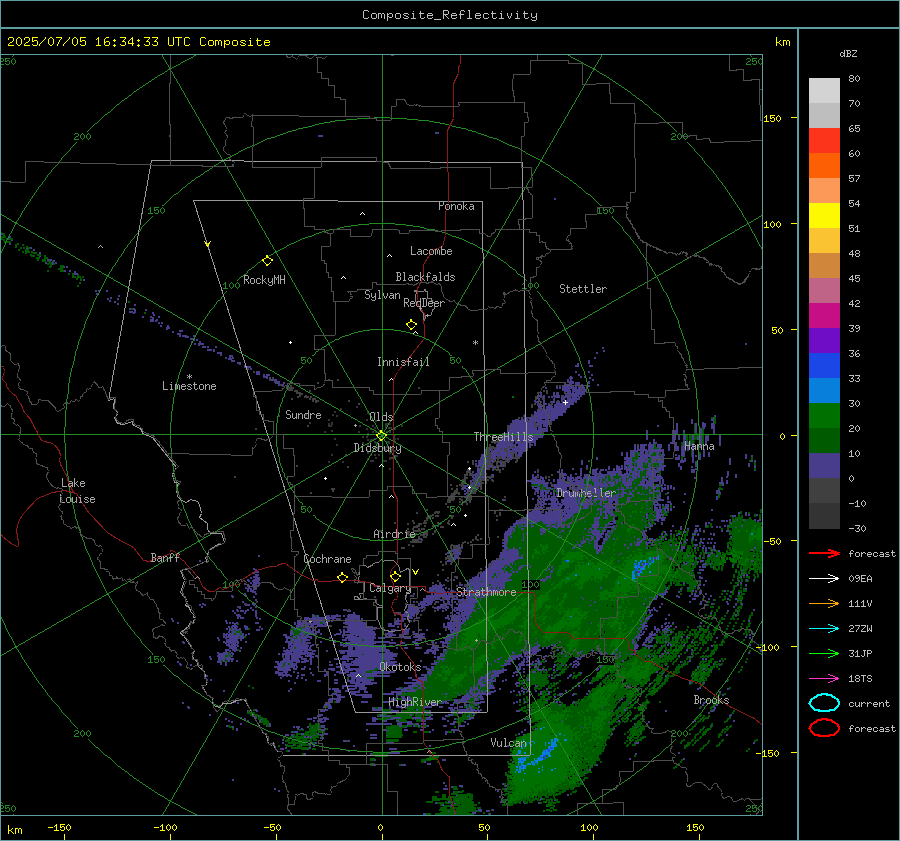Image resolution: width=900 pixels, height=841 pixels.
Task: Click the yellow diamond marker above Calgary
Action: tap(395, 576)
